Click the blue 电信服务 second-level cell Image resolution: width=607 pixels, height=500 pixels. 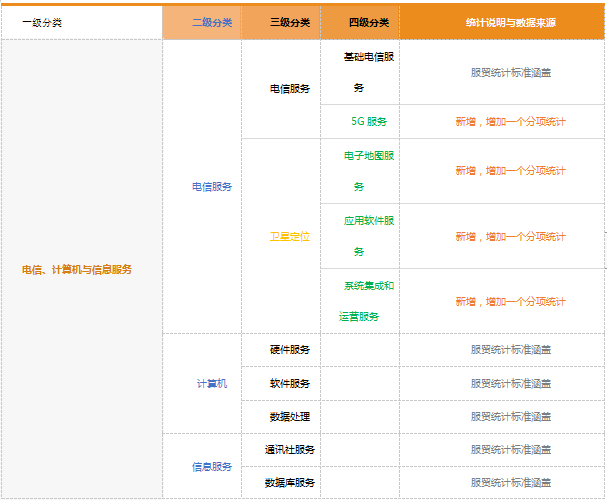pyautogui.click(x=211, y=186)
